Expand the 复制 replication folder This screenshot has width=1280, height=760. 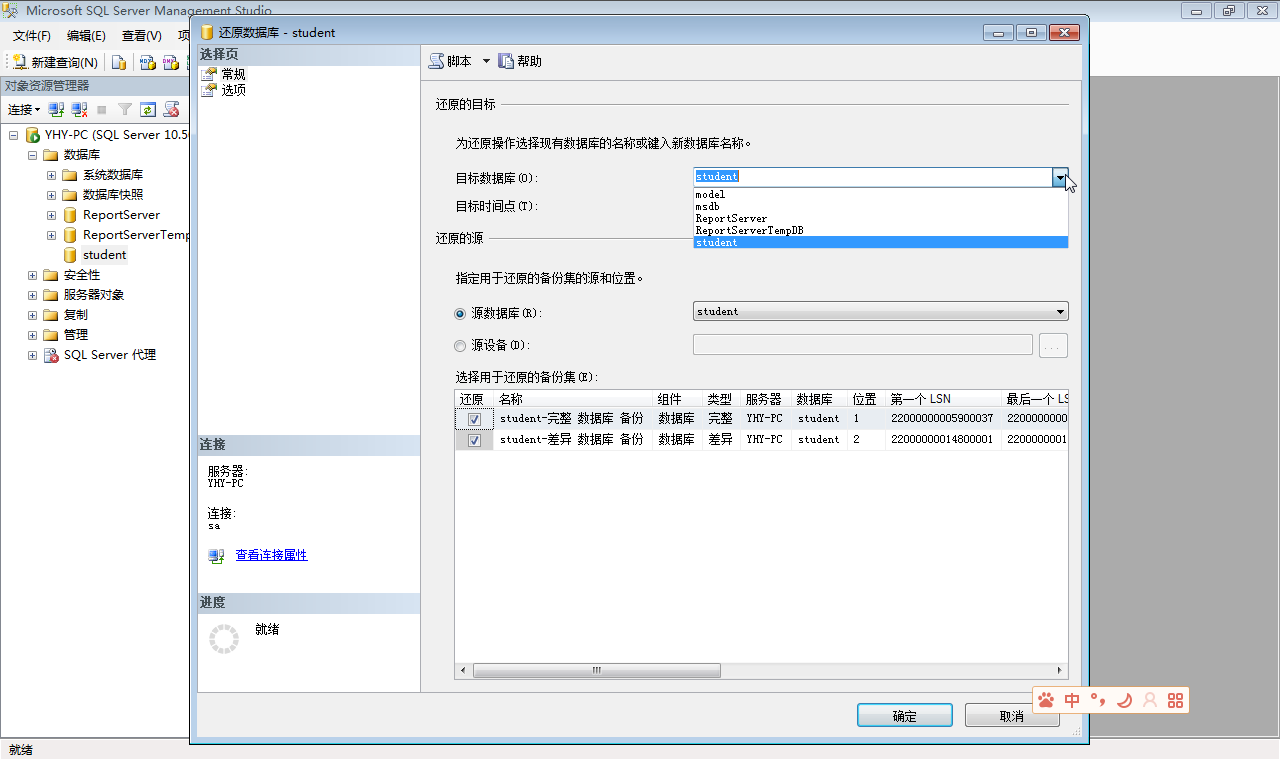click(33, 315)
